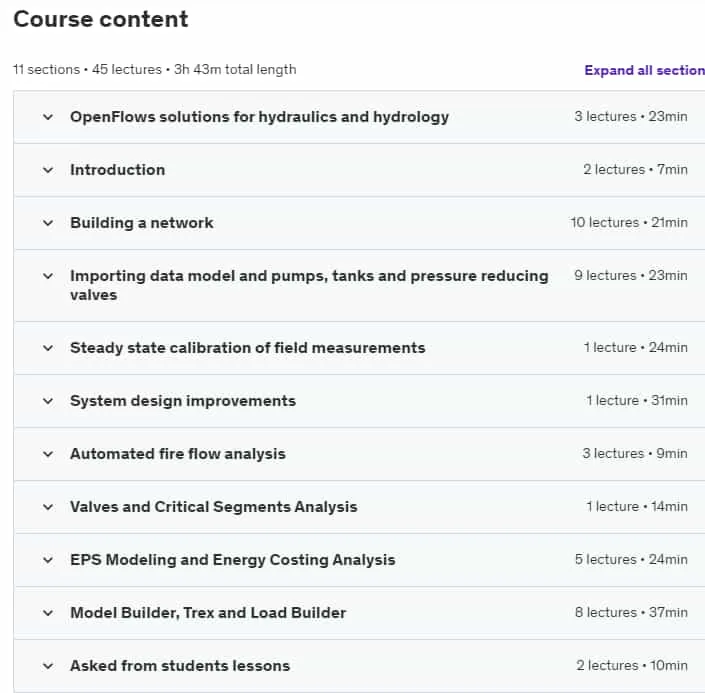The height and width of the screenshot is (693, 705).
Task: Click Expand all sections link
Action: [x=644, y=70]
